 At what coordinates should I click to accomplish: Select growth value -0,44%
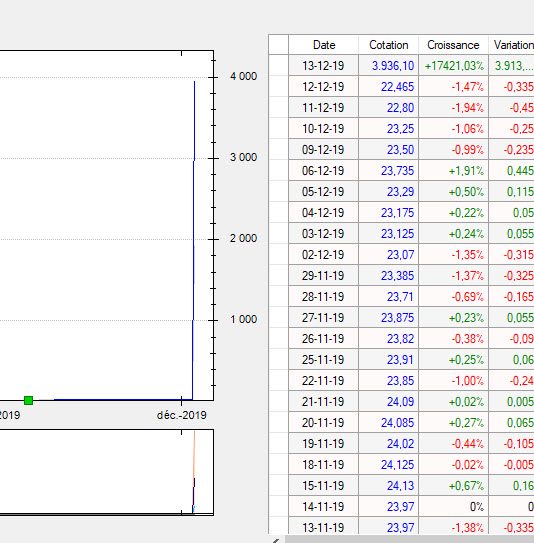click(x=453, y=443)
